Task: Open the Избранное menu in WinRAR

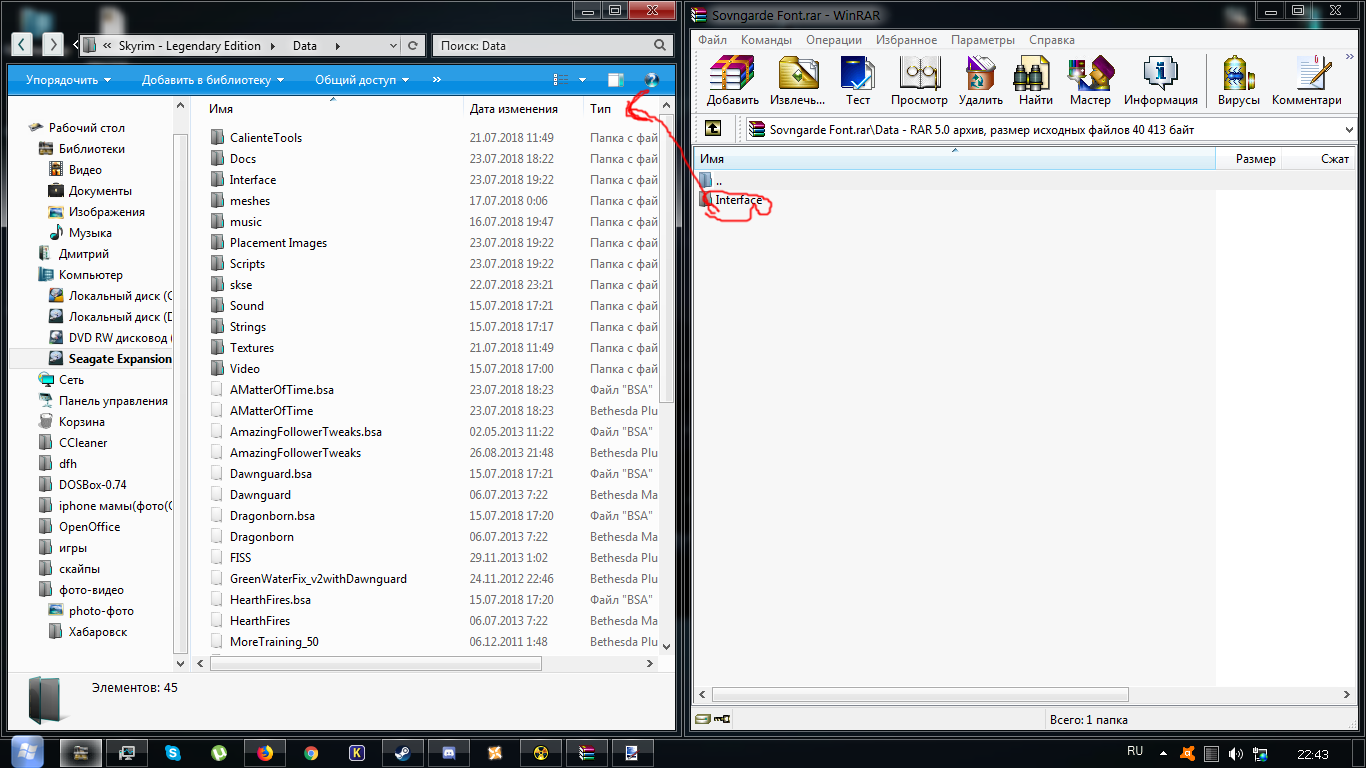Action: click(x=906, y=40)
